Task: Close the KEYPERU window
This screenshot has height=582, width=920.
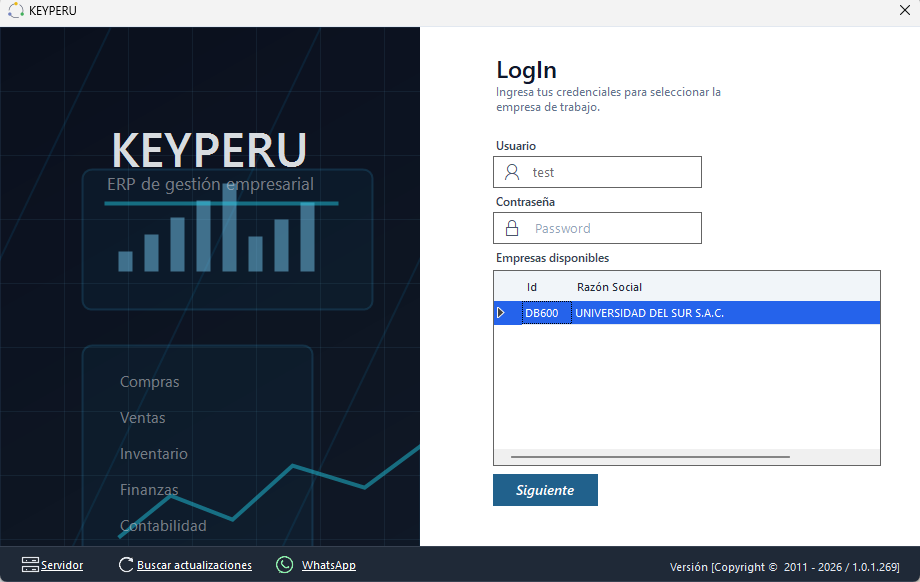Action: (x=905, y=10)
